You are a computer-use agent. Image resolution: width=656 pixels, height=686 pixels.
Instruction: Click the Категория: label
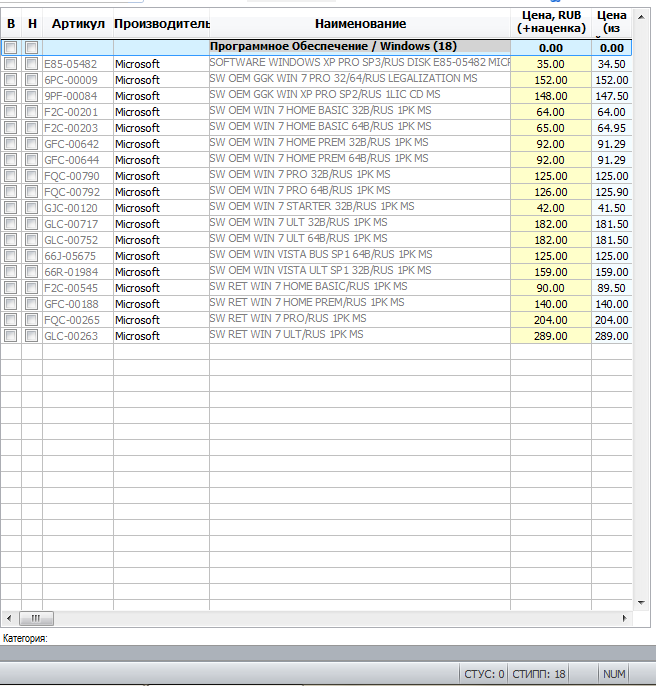(x=25, y=638)
